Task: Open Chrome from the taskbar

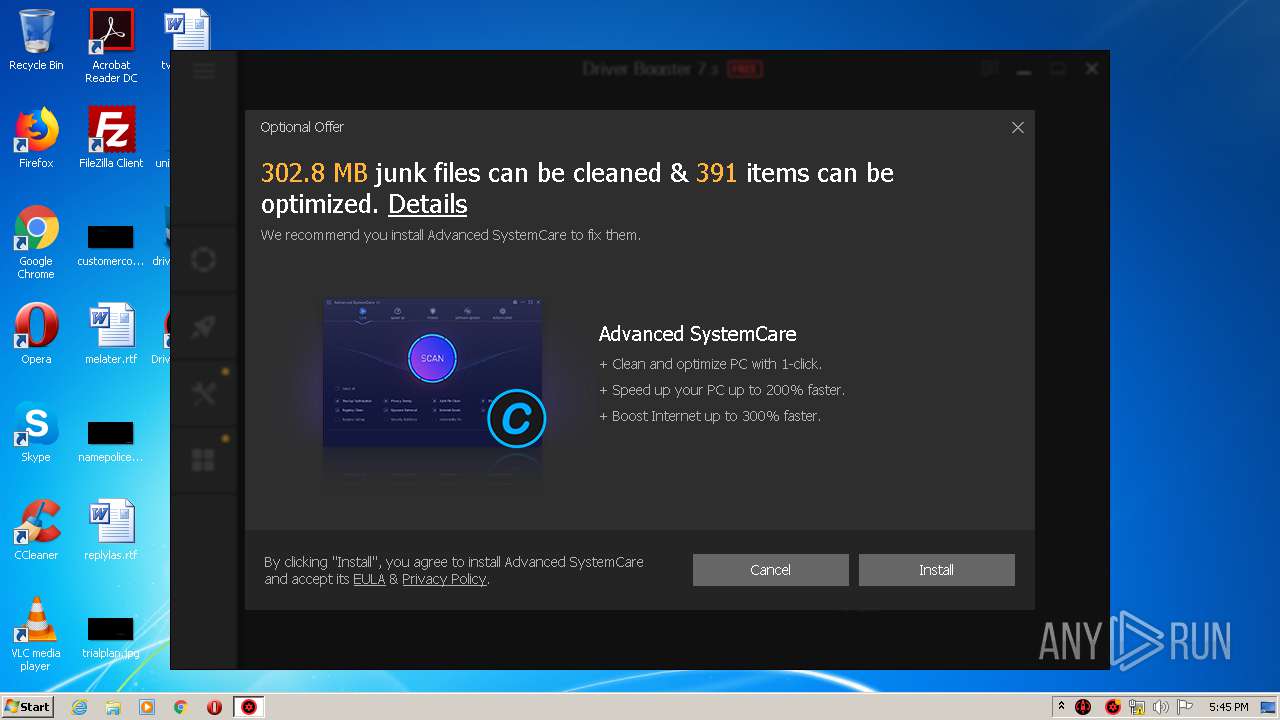Action: tap(180, 707)
